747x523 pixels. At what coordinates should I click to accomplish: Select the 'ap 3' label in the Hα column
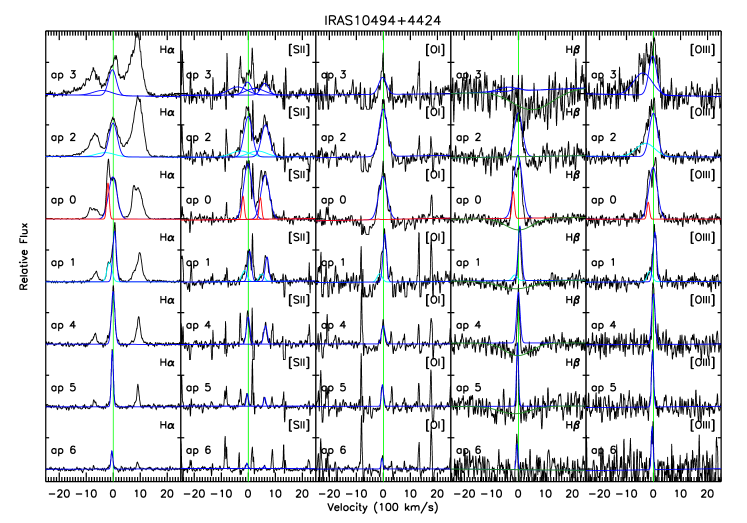coord(63,75)
